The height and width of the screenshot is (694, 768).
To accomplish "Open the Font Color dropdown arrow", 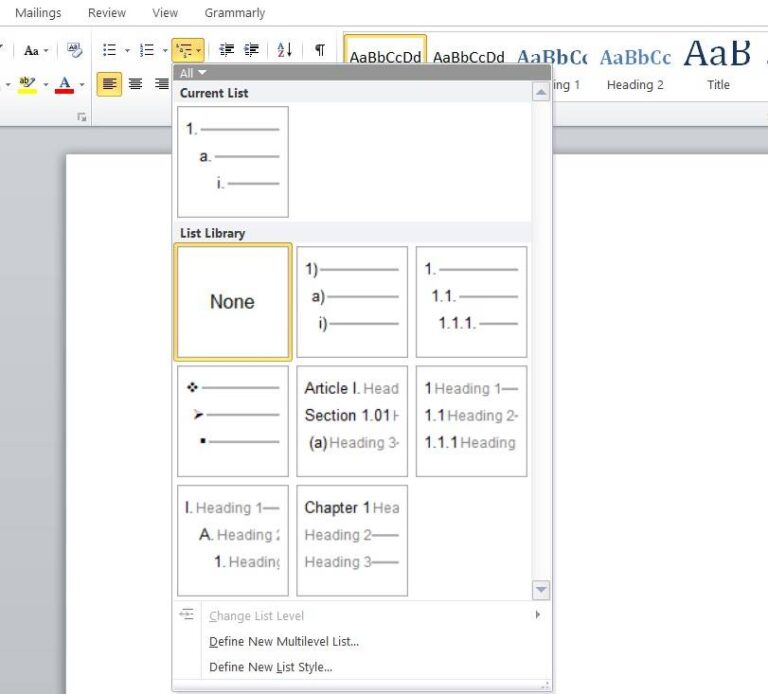I will pos(82,85).
